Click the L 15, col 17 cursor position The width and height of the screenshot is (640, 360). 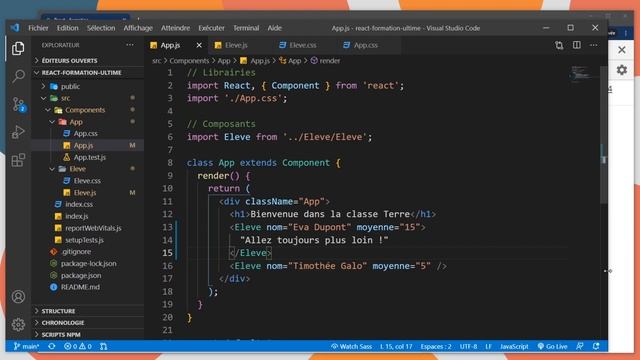[396, 347]
